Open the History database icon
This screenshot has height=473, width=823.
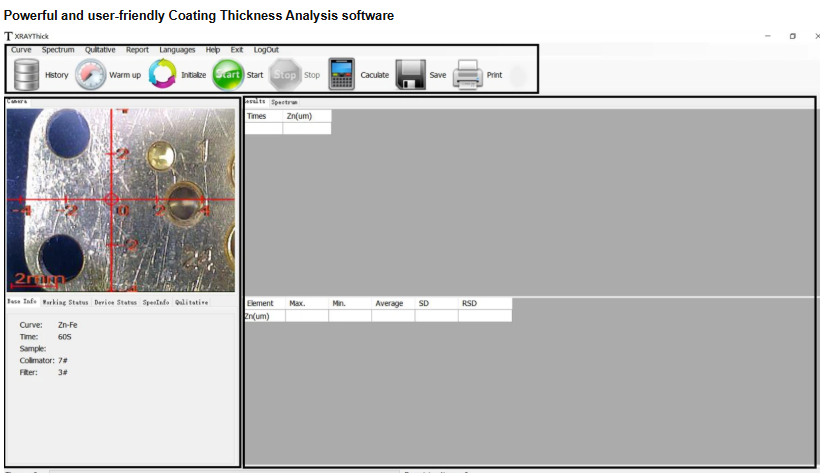tap(26, 75)
